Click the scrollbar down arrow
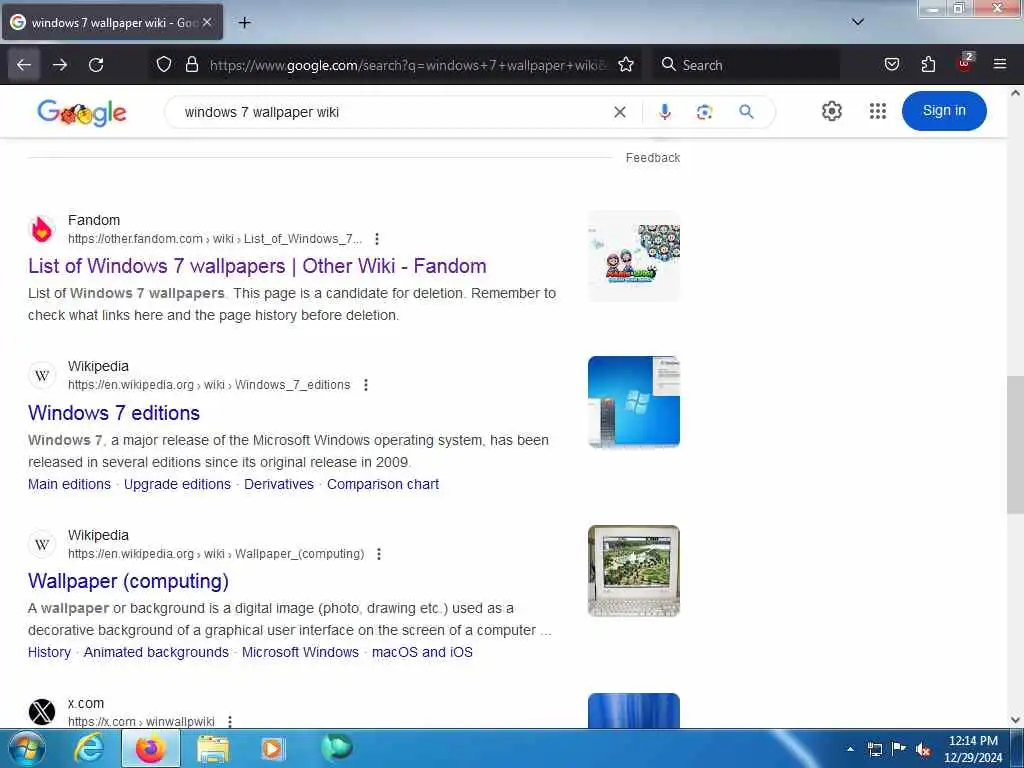This screenshot has width=1024, height=768. click(1015, 720)
